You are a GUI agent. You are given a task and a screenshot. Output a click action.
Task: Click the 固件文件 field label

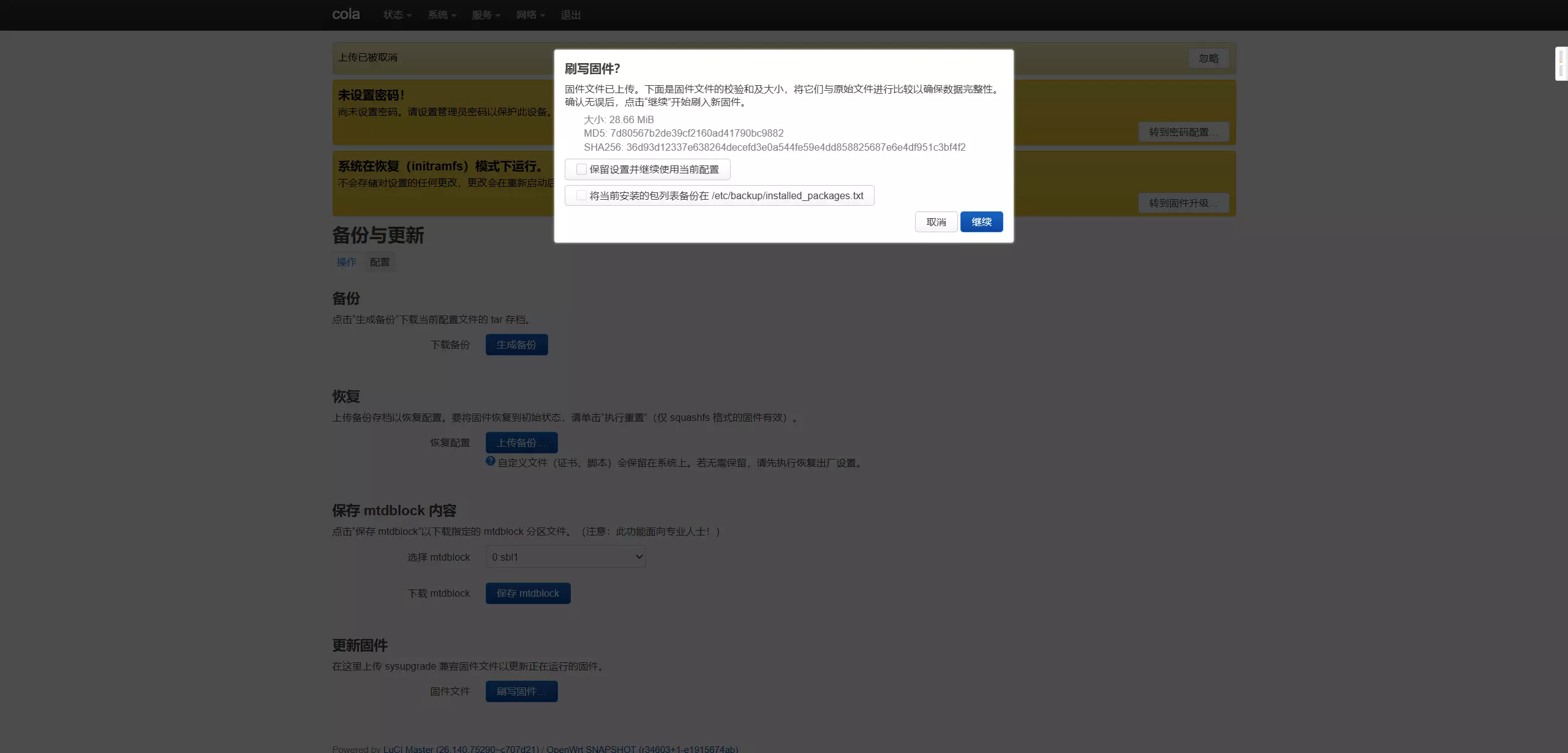(450, 691)
